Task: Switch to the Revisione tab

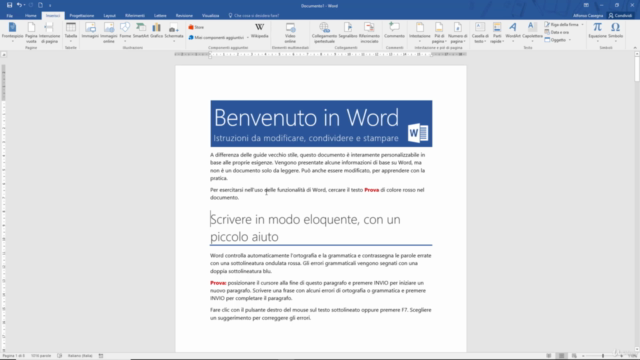Action: (x=184, y=16)
